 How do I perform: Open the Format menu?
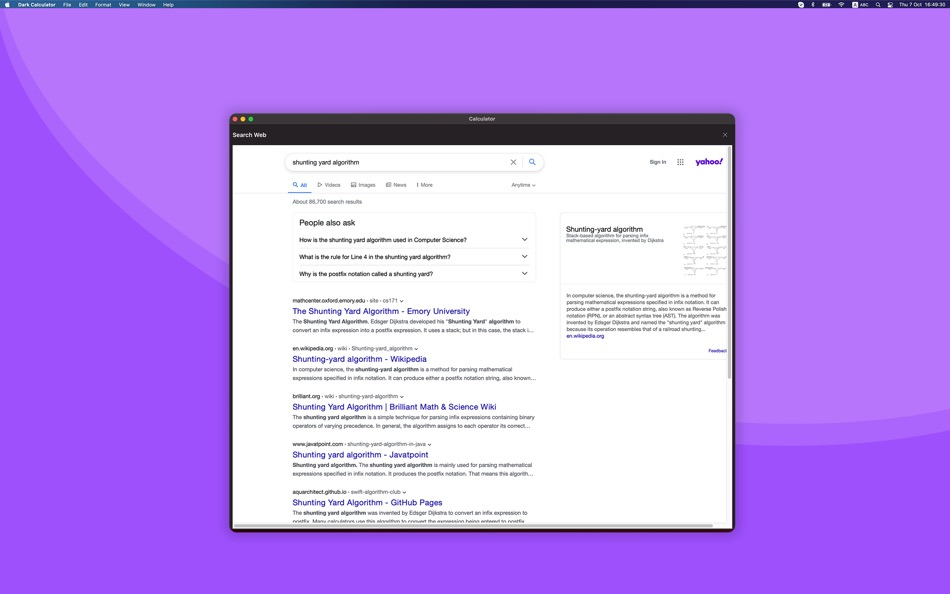click(103, 4)
